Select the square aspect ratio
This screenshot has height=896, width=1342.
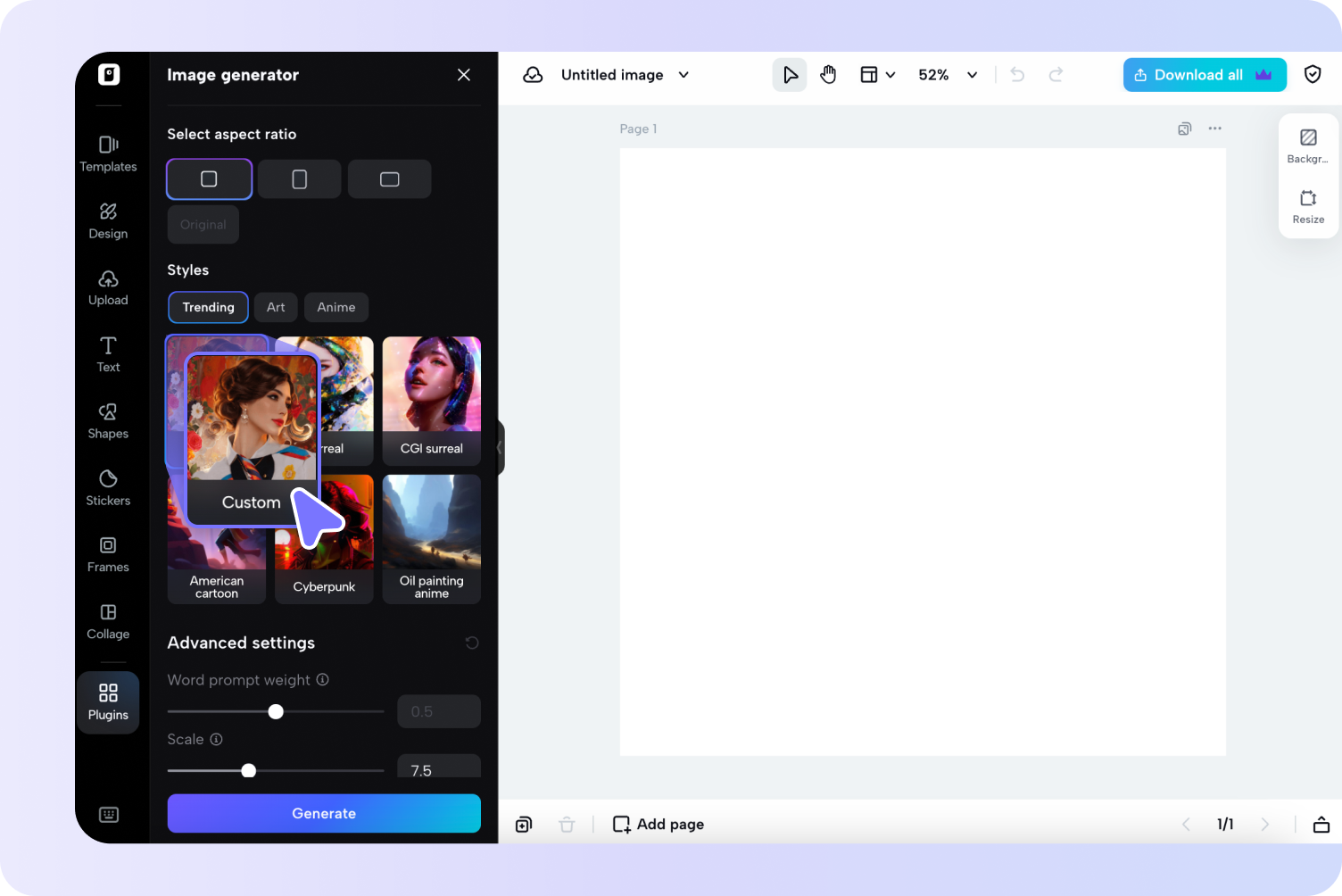click(x=209, y=179)
